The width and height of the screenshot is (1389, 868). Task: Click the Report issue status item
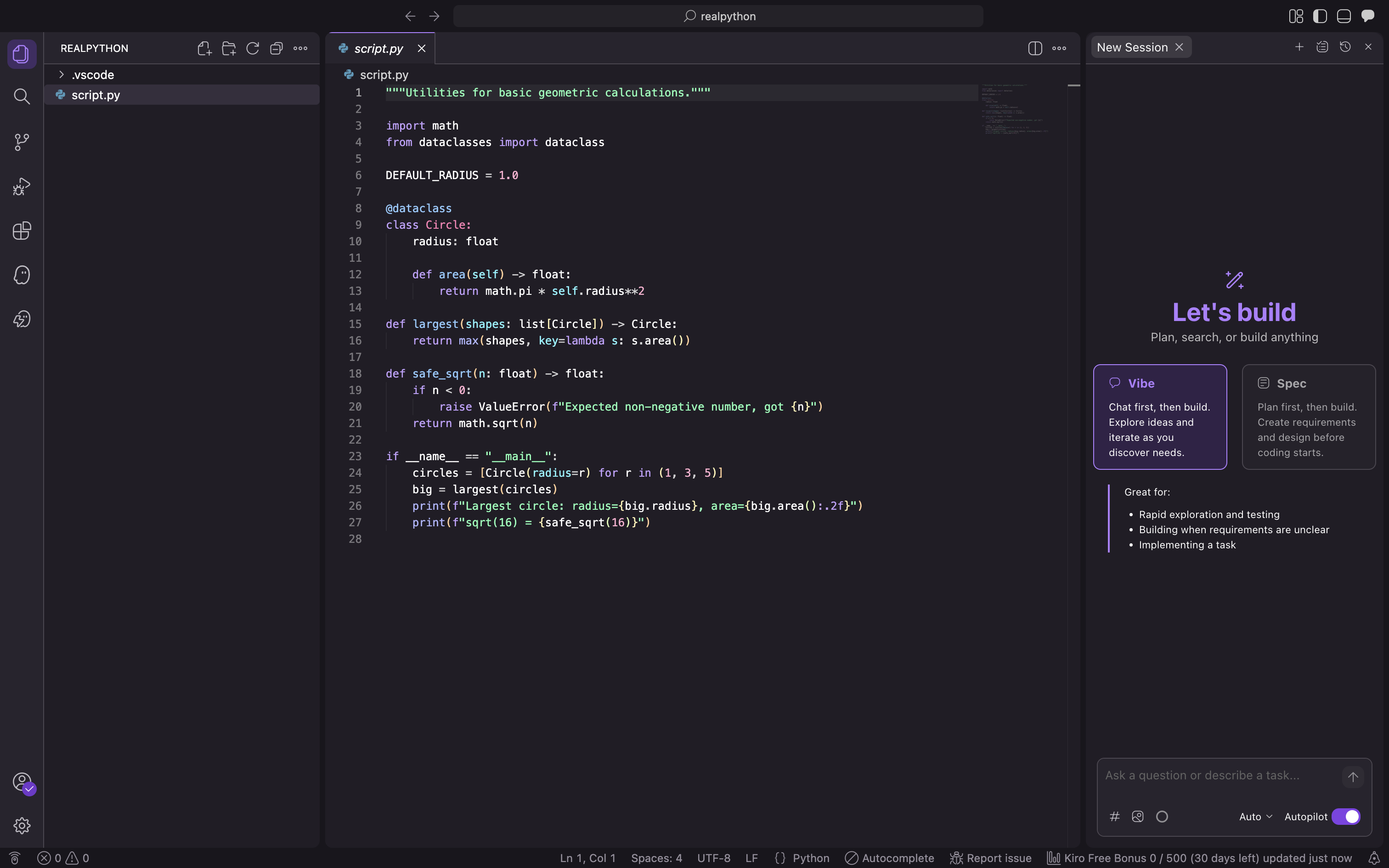(991, 858)
